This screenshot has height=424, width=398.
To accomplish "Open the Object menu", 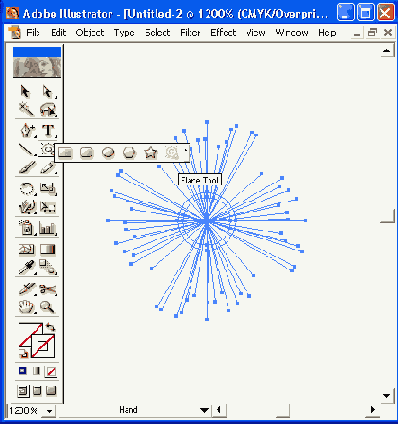I will [90, 33].
